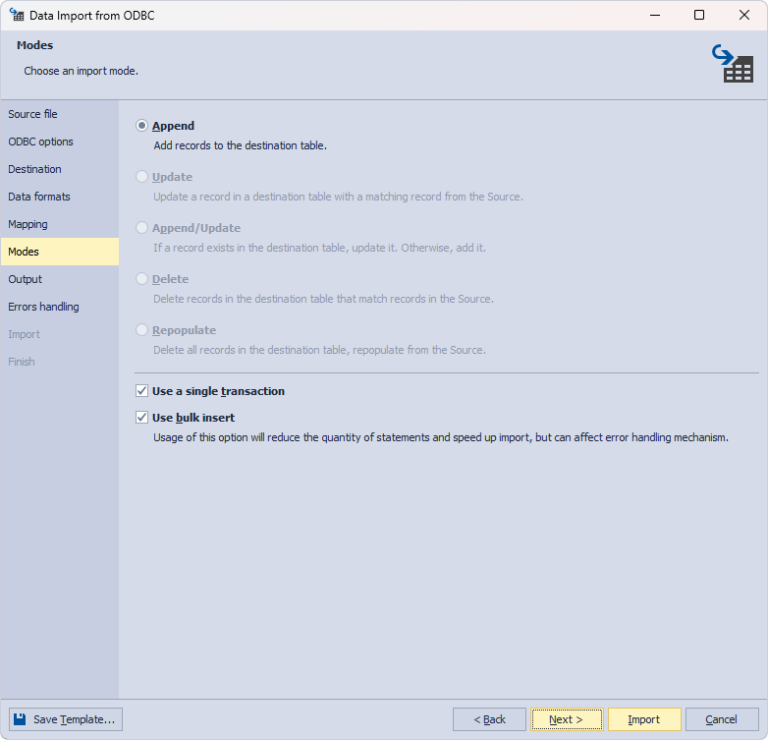
Task: Maximize the Data Import window
Action: click(x=699, y=15)
